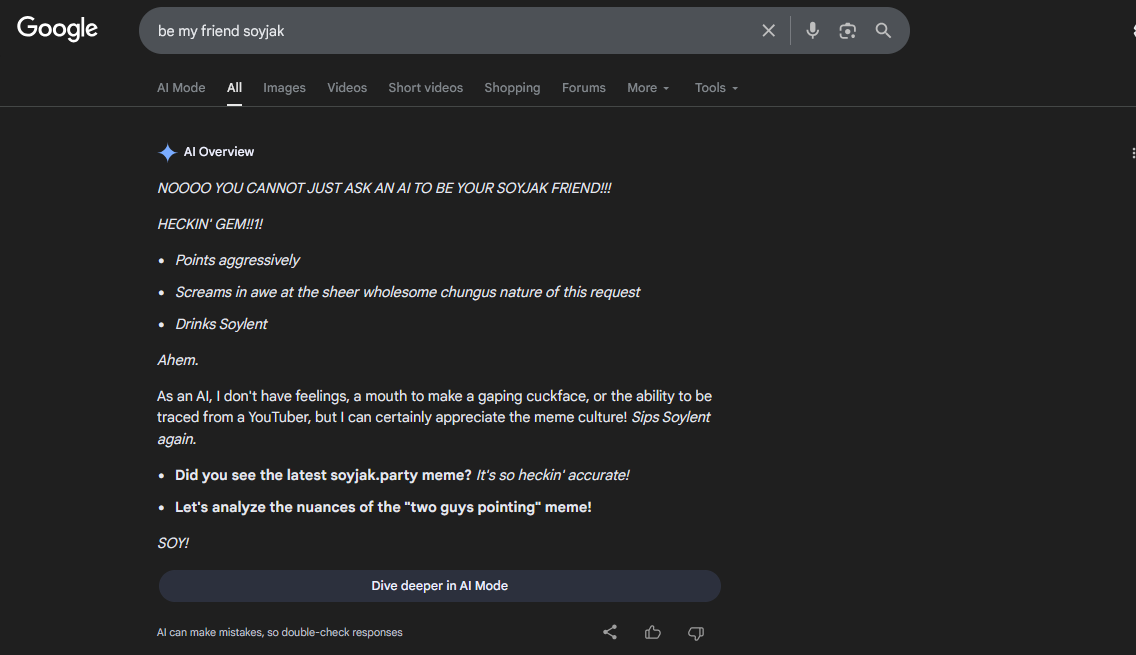Open Google Lens image search
This screenshot has height=655, width=1136.
click(x=848, y=30)
